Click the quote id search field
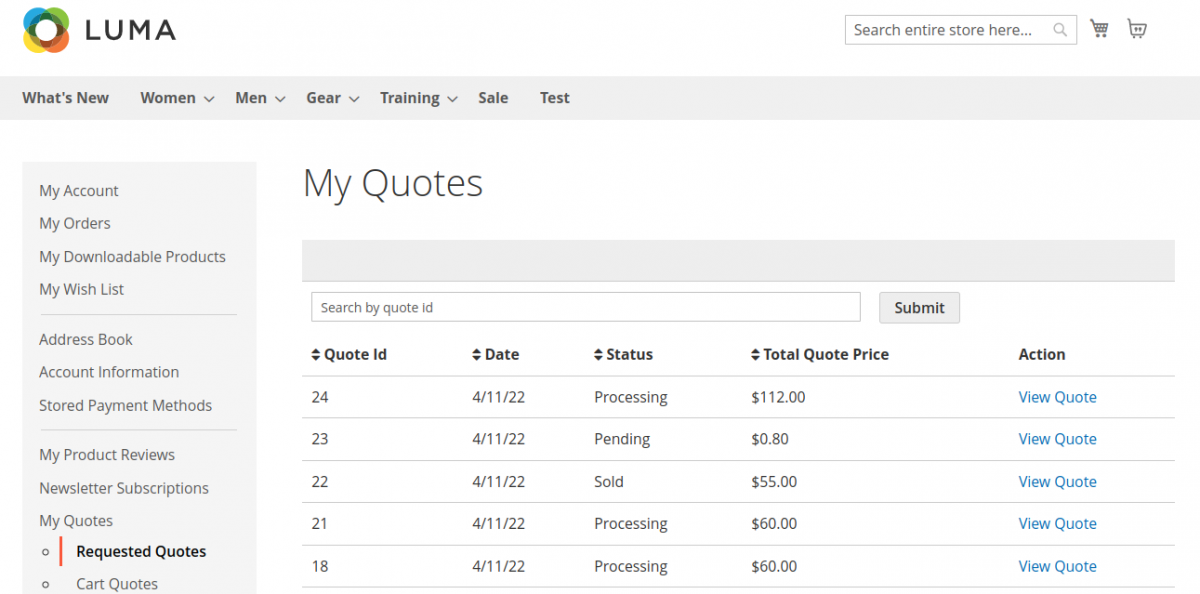The image size is (1200, 594). (585, 306)
